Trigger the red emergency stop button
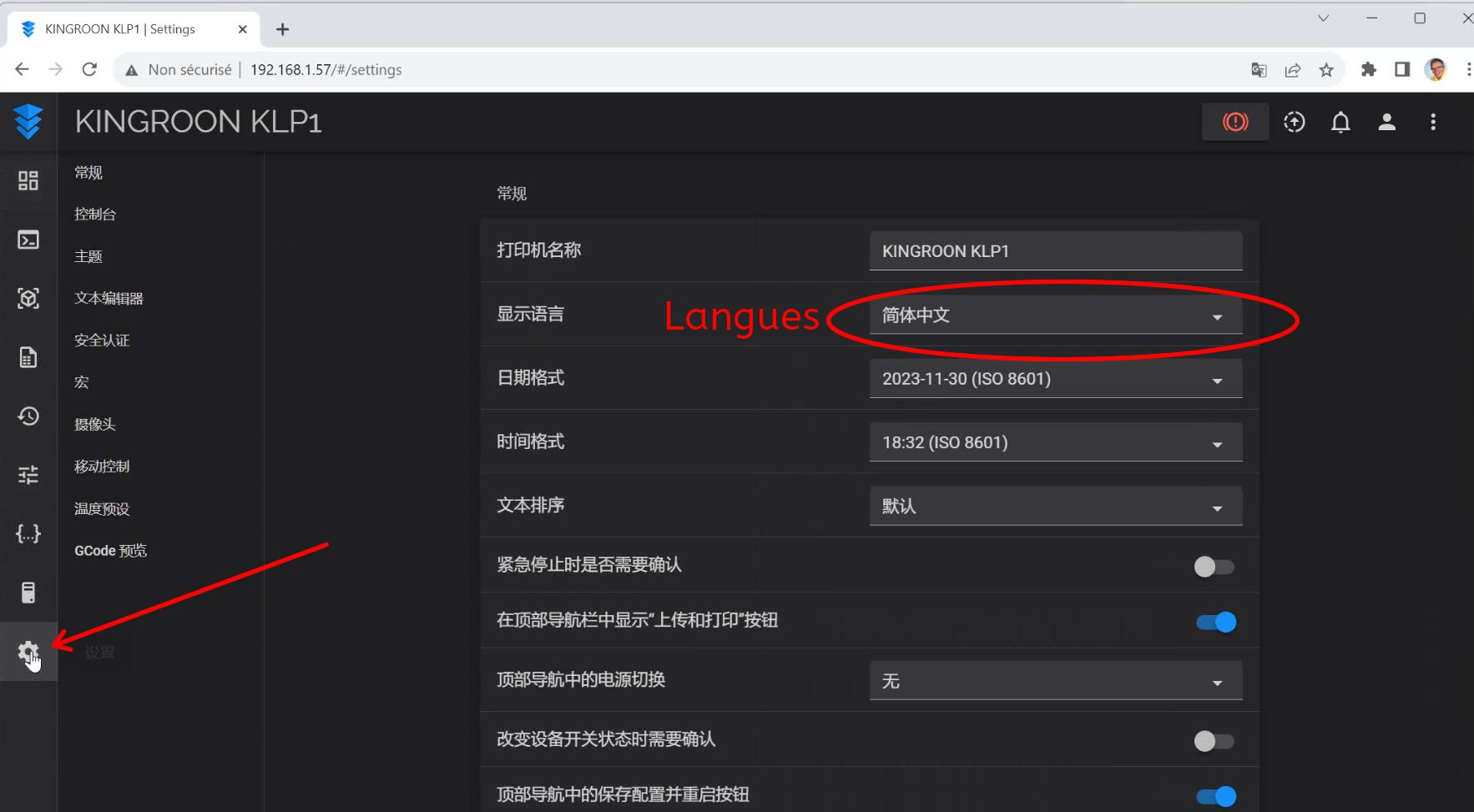 coord(1235,122)
